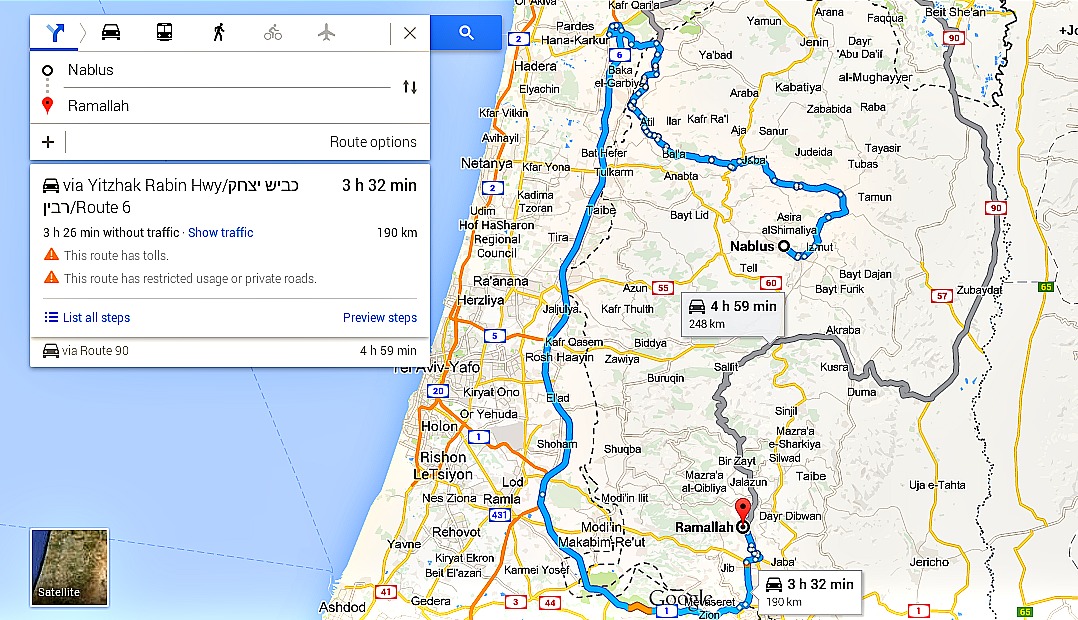1078x620 pixels.
Task: Choose cycling directions icon
Action: coord(273,32)
